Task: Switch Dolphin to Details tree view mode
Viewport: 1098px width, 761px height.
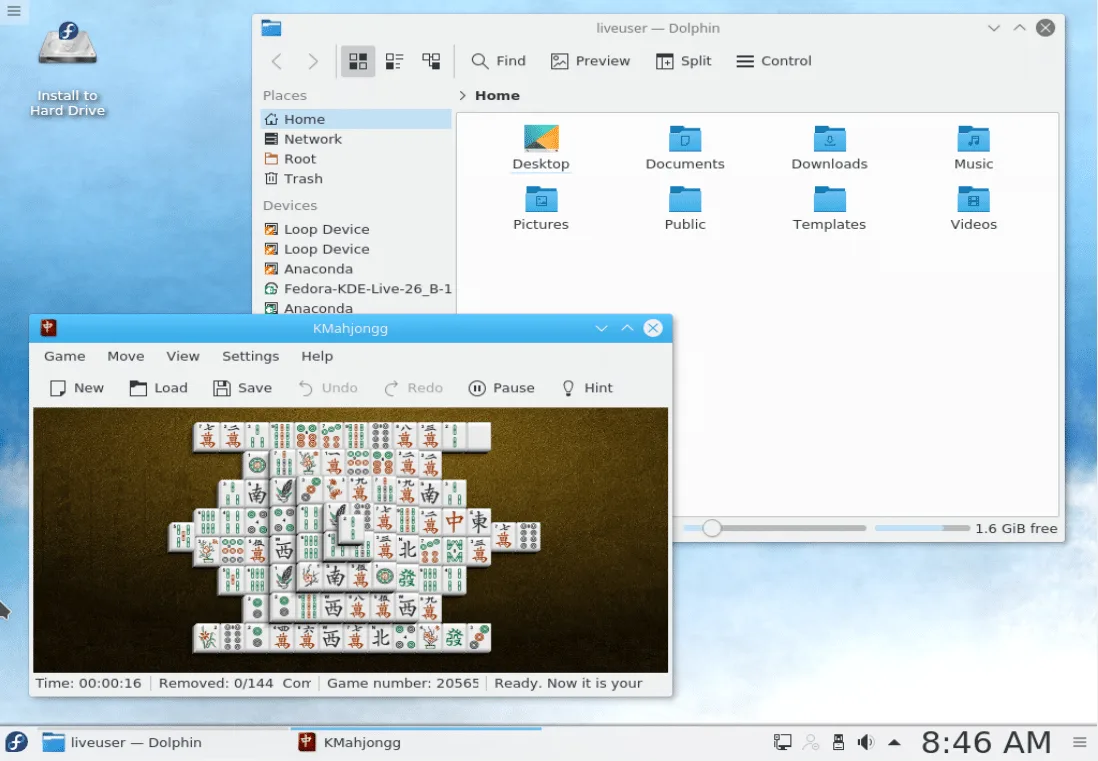Action: [431, 62]
